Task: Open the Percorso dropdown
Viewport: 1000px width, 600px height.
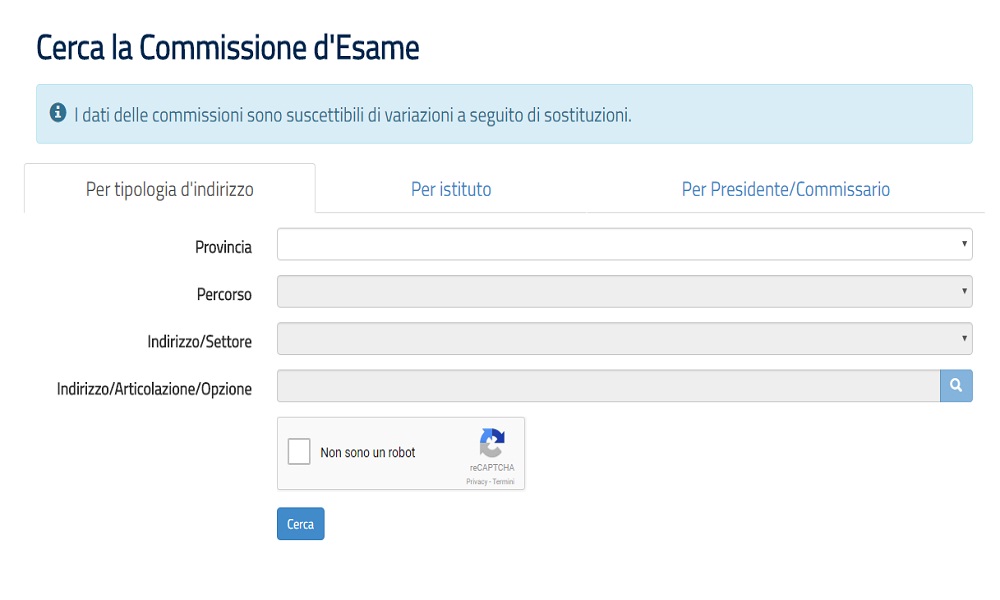Action: point(625,291)
